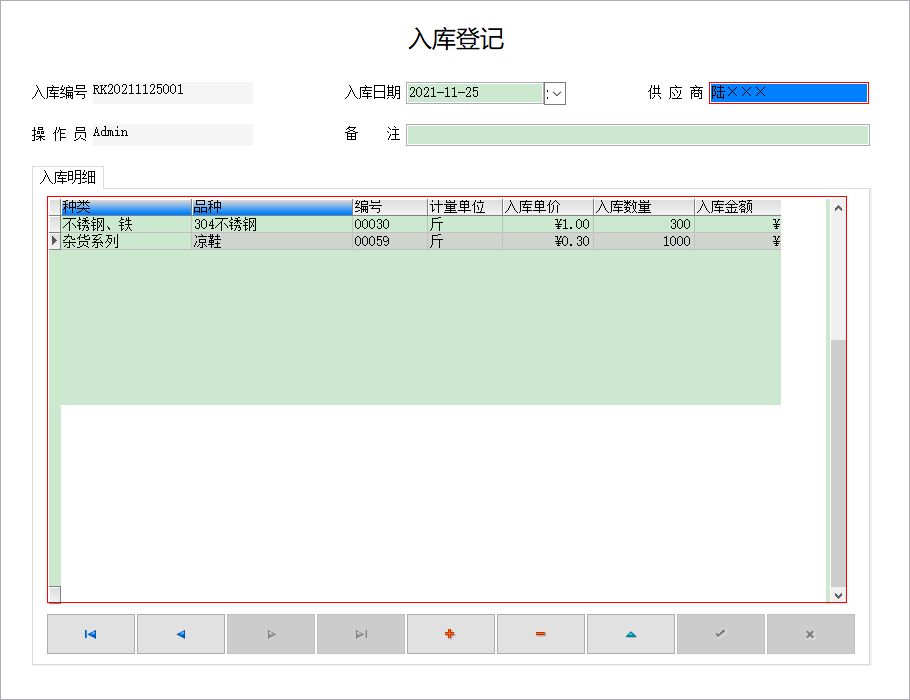Select the 计量单位 column header
Image resolution: width=910 pixels, height=700 pixels.
465,207
